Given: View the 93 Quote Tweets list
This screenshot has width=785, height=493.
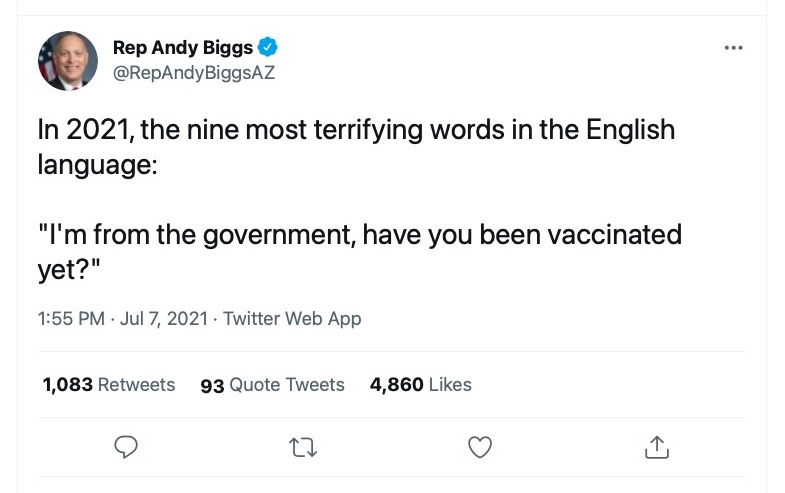Looking at the screenshot, I should tap(272, 385).
